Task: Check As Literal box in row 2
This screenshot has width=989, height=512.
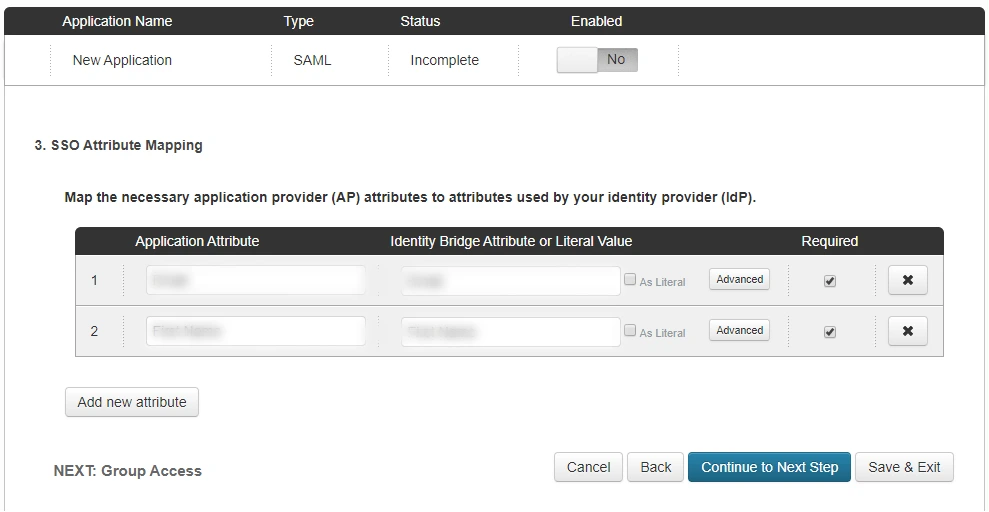Action: pos(630,330)
